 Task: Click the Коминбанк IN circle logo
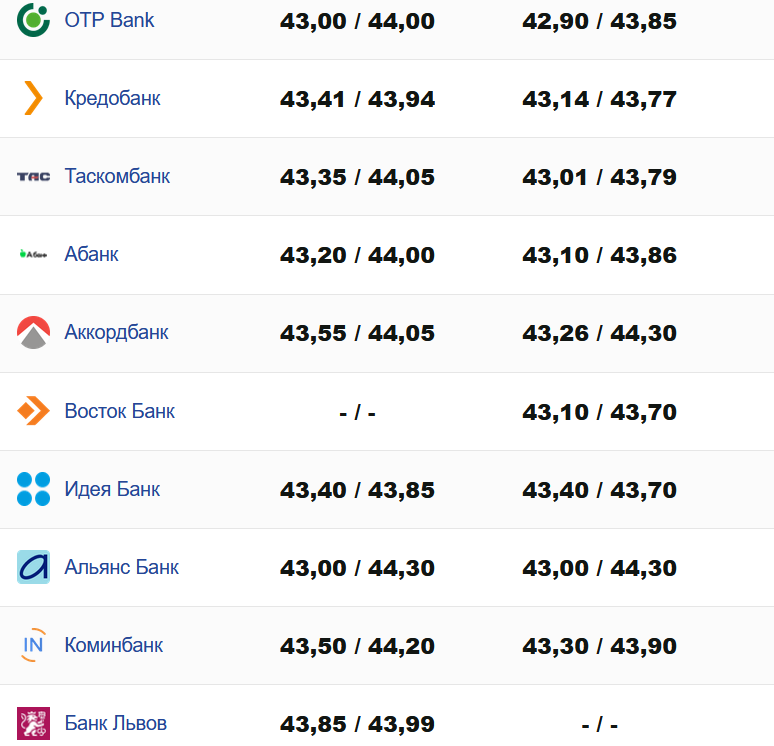click(x=33, y=645)
